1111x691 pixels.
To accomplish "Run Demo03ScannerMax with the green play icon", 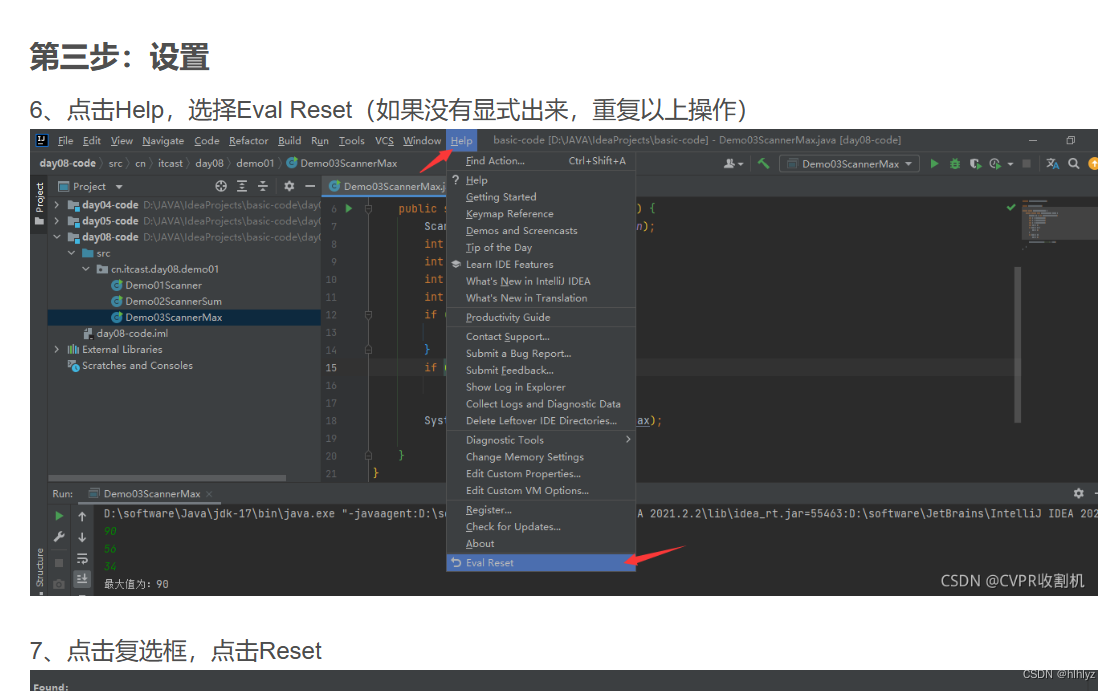I will tap(934, 164).
